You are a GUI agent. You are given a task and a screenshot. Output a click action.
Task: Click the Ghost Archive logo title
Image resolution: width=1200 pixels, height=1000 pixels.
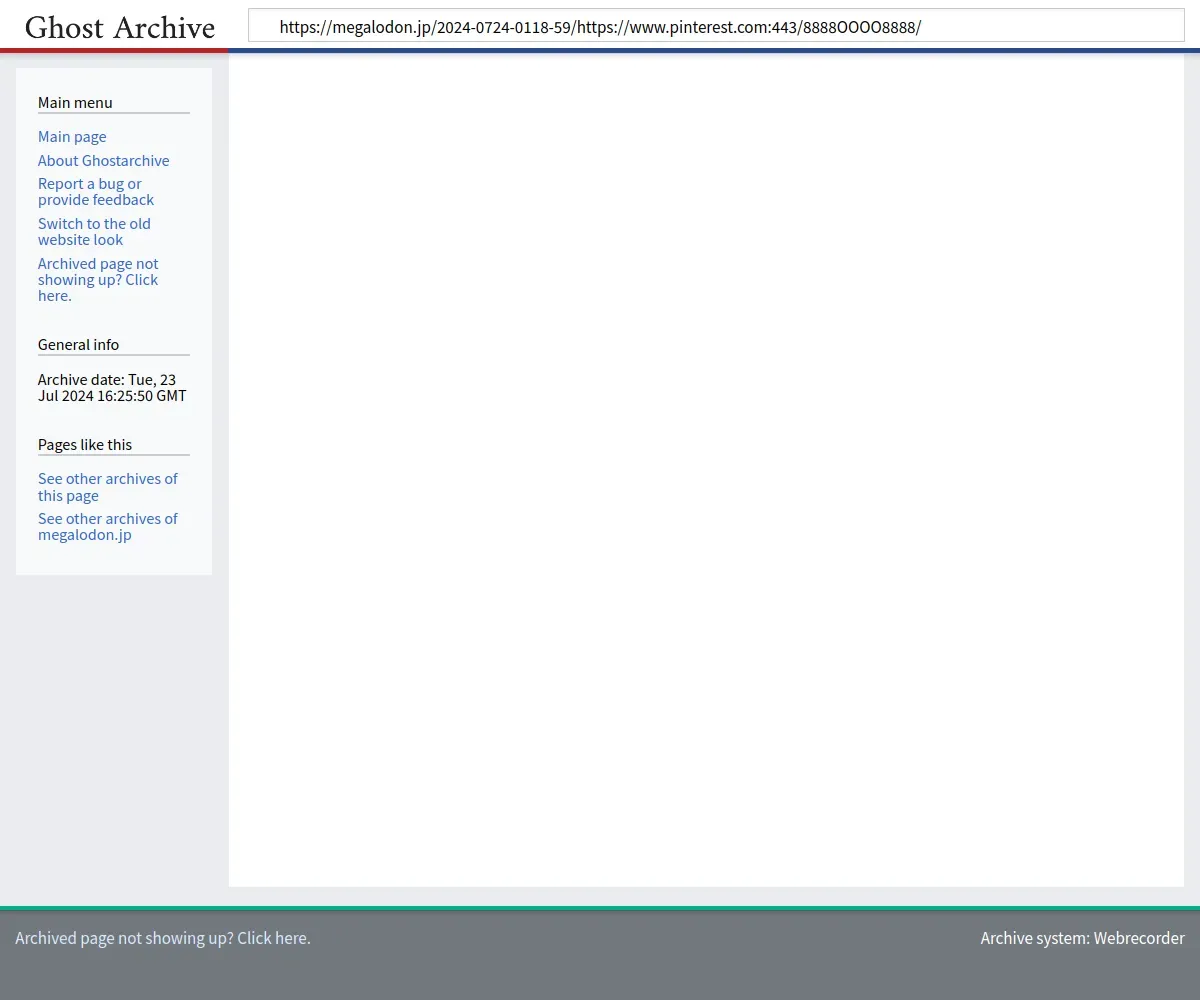tap(120, 27)
